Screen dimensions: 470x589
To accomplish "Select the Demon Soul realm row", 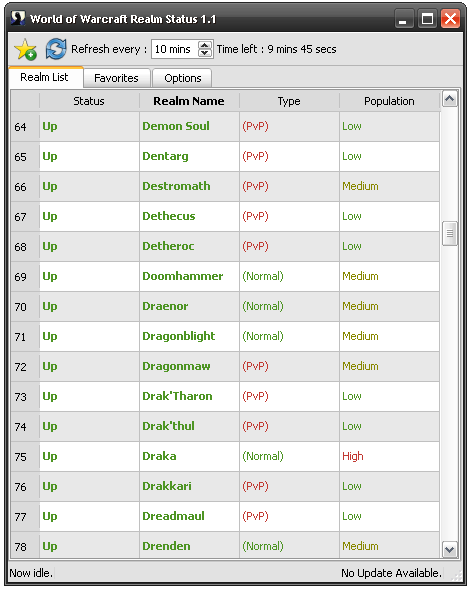I will point(225,127).
